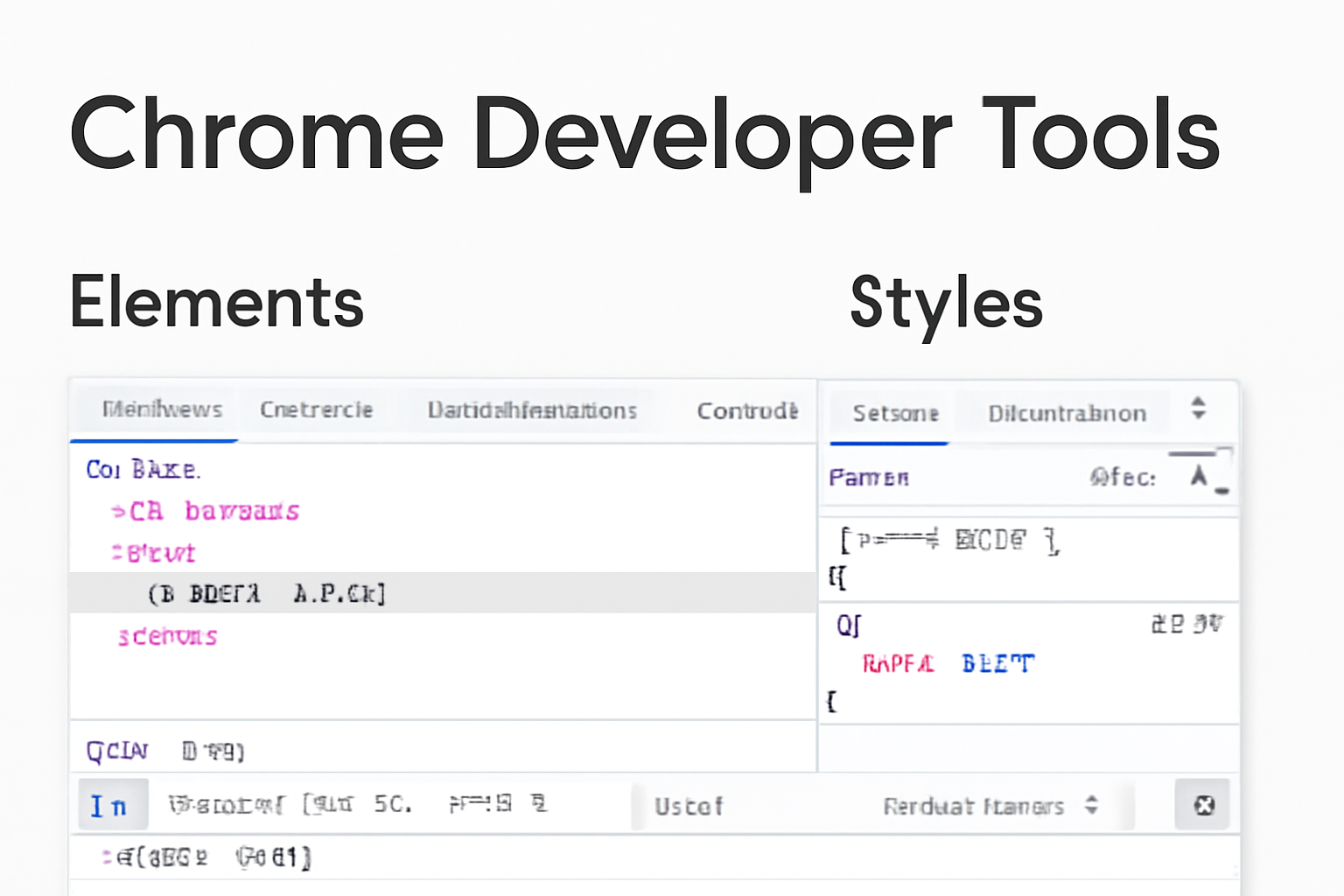Select the 'Coı BAᴋe.' root row
This screenshot has width=1344, height=896.
point(143,470)
